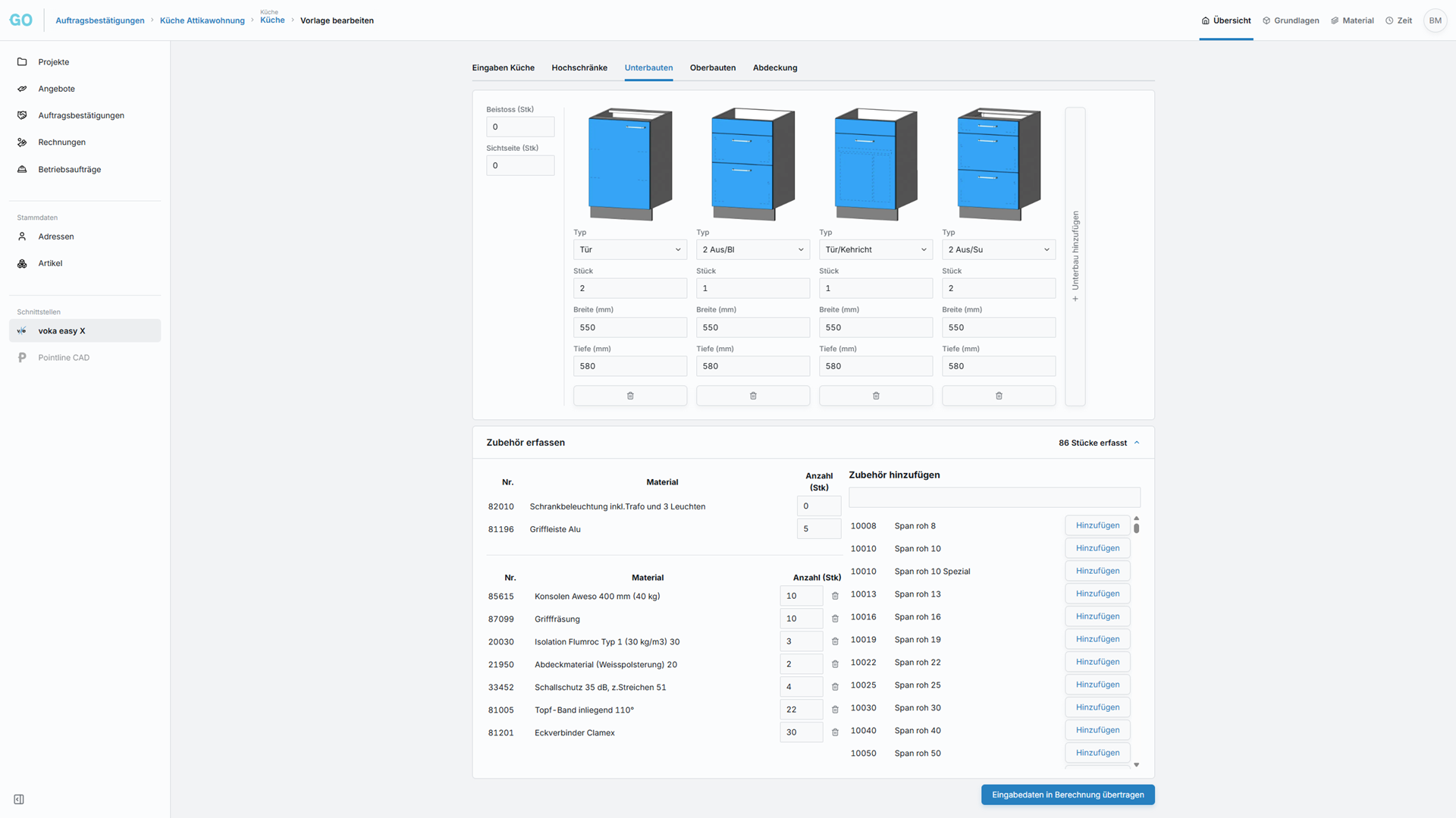Viewport: 1456px width, 818px height.
Task: Switch to the Hochschränke tab
Action: click(579, 67)
